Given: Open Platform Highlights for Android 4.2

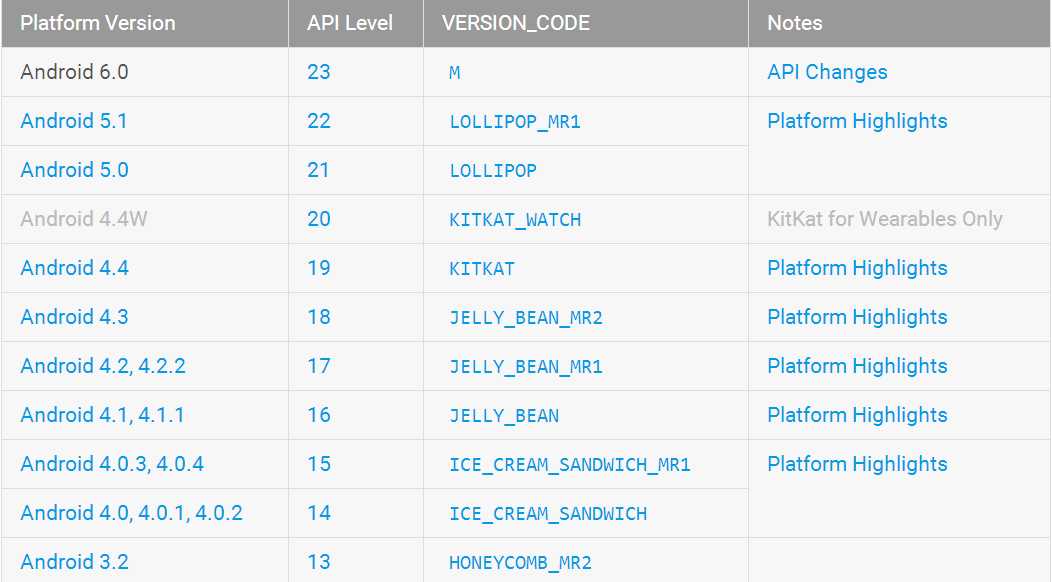Looking at the screenshot, I should [x=857, y=366].
